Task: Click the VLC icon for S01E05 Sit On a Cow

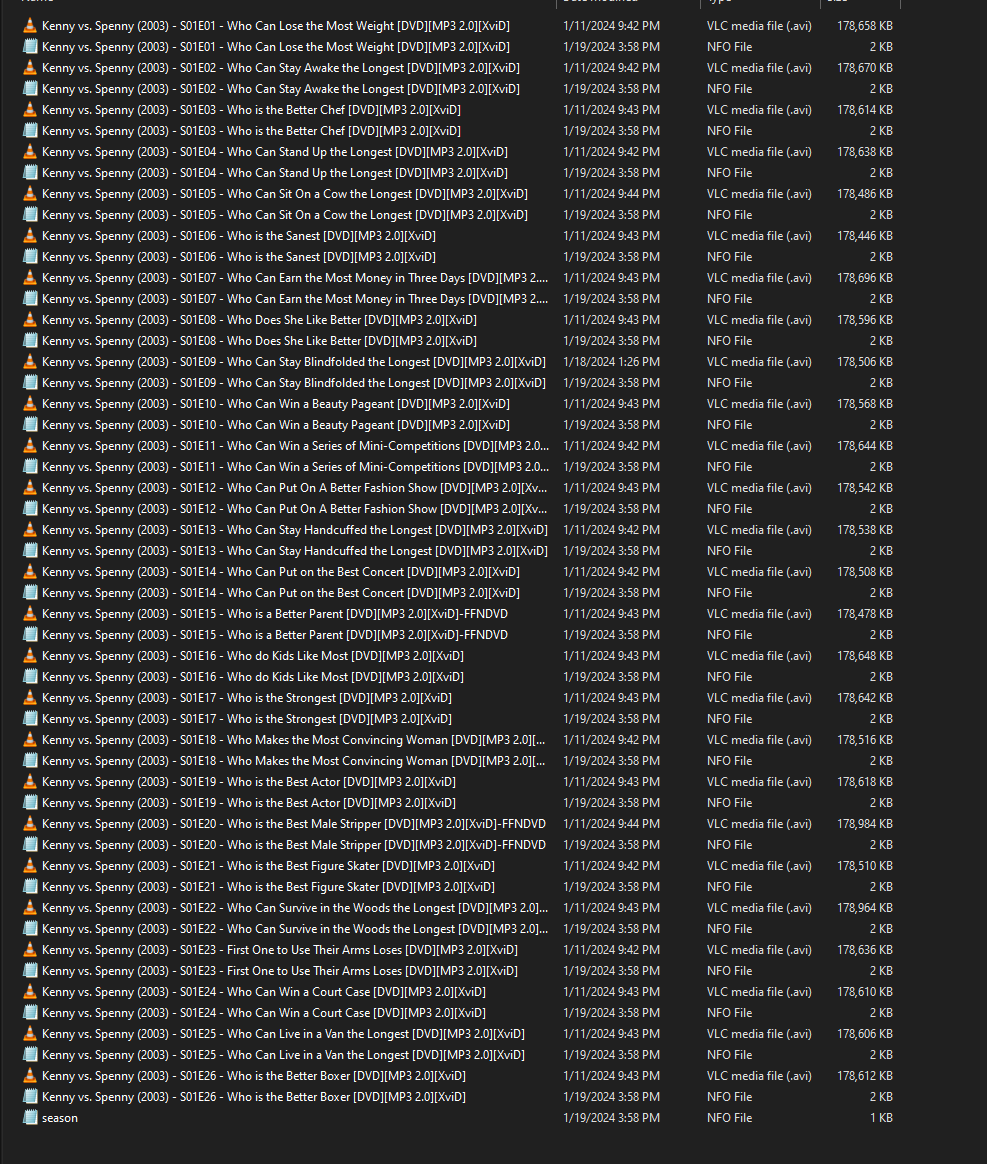Action: coord(30,193)
